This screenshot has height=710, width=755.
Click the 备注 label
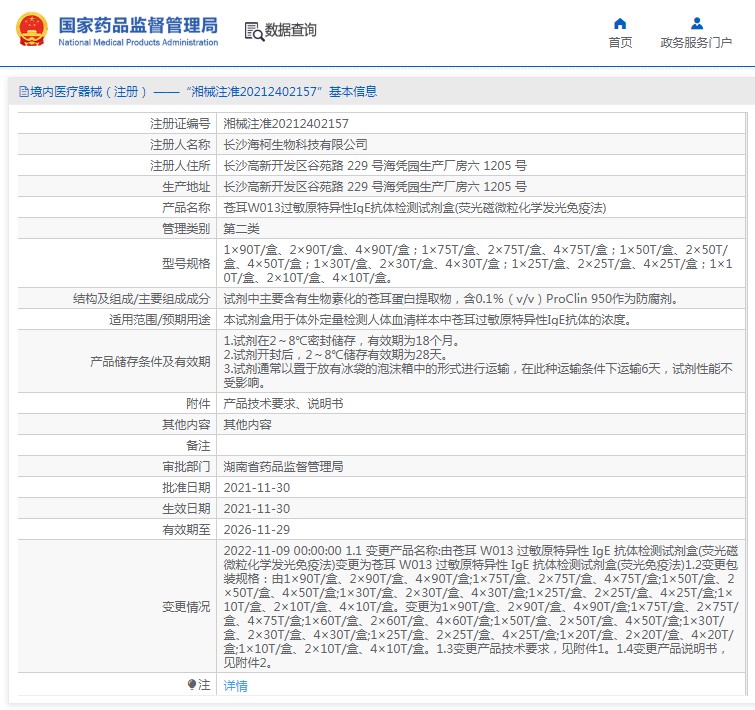[x=198, y=446]
